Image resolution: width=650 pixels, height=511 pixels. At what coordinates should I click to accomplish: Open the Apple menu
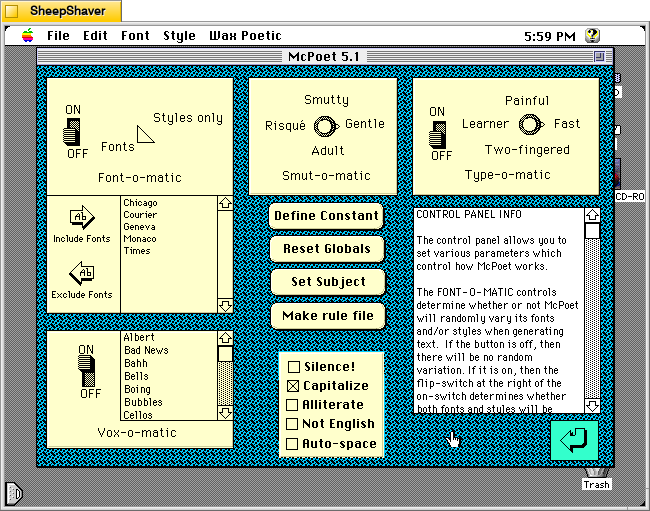click(27, 36)
